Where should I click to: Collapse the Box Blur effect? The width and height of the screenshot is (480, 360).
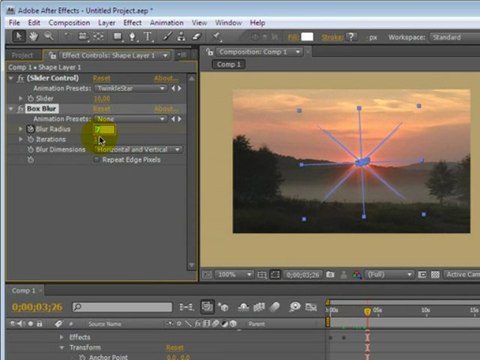[11, 109]
